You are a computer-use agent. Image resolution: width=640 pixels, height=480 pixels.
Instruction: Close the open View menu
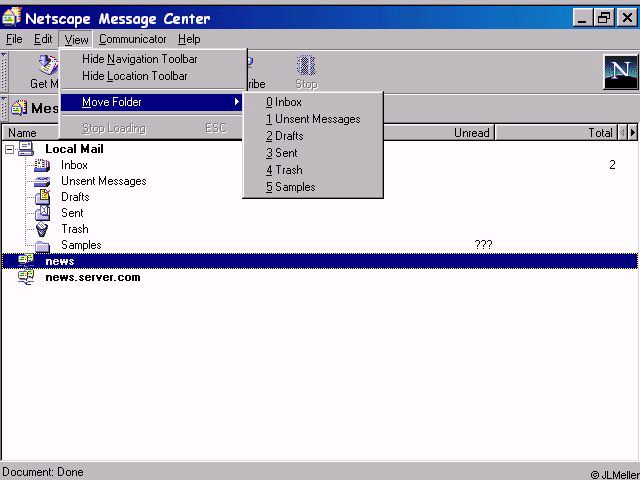(x=76, y=40)
